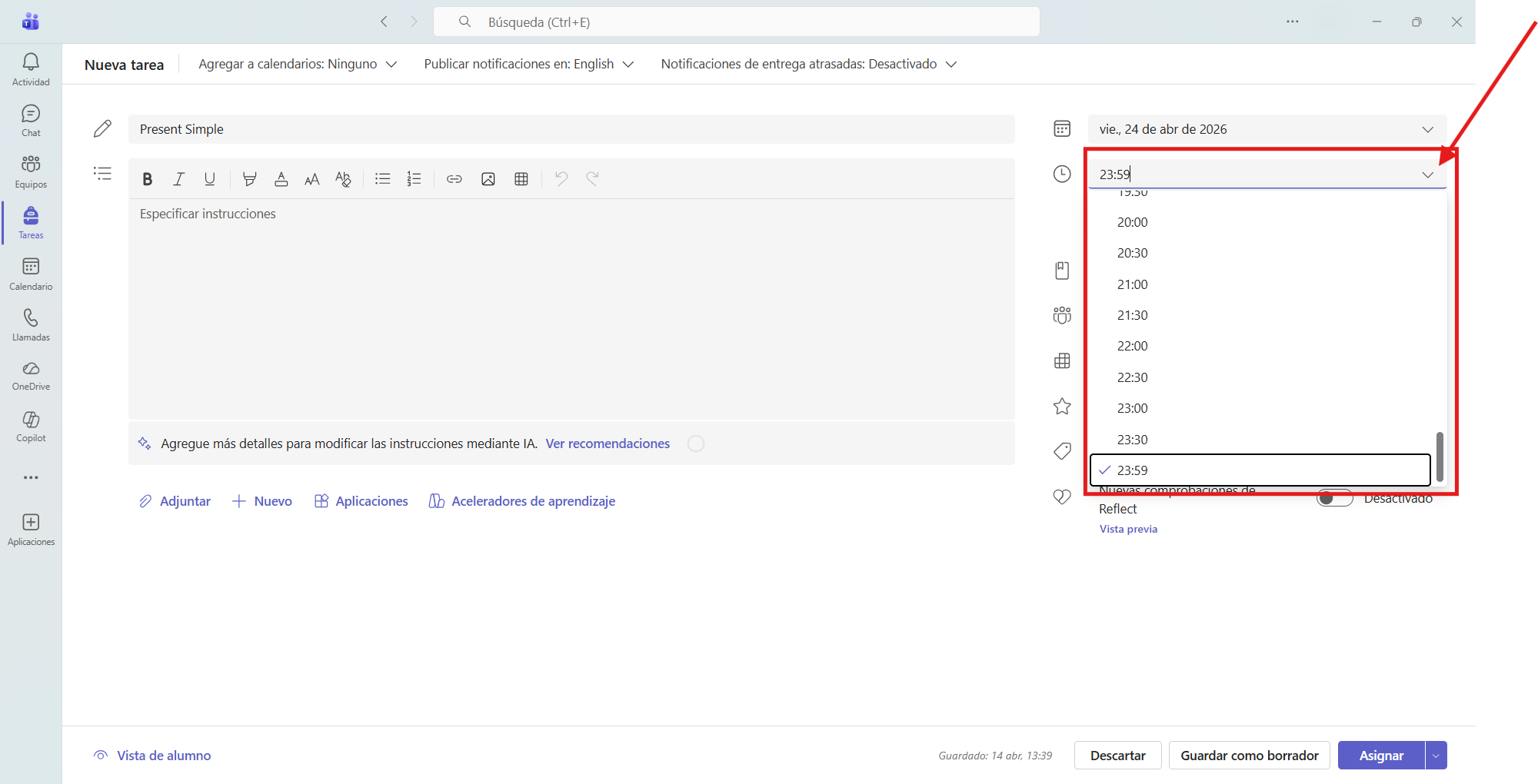Insert a numbered list

[414, 179]
